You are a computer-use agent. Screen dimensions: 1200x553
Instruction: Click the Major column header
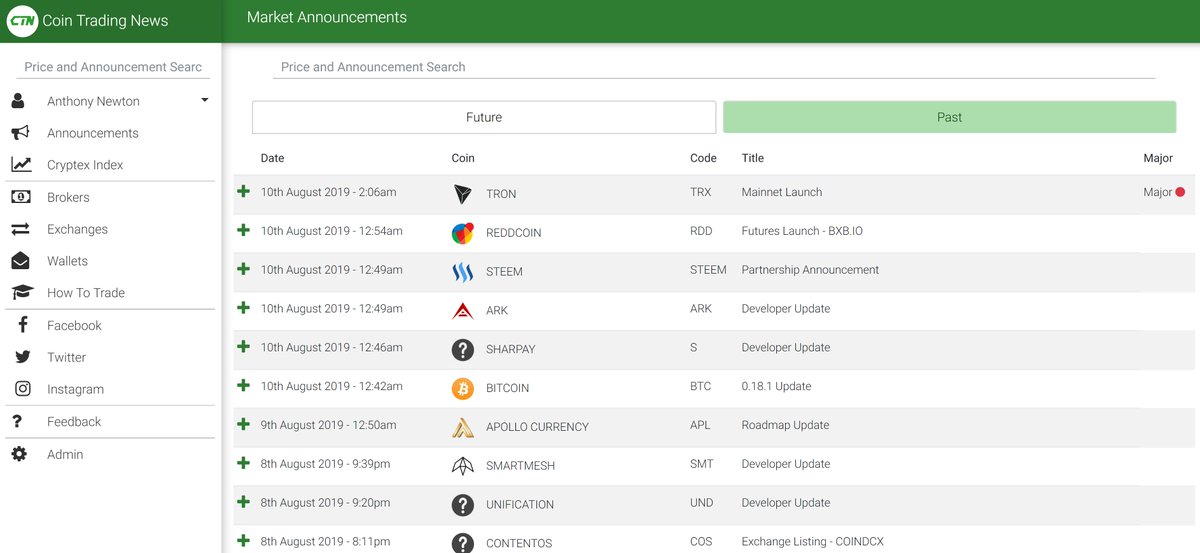click(x=1158, y=158)
